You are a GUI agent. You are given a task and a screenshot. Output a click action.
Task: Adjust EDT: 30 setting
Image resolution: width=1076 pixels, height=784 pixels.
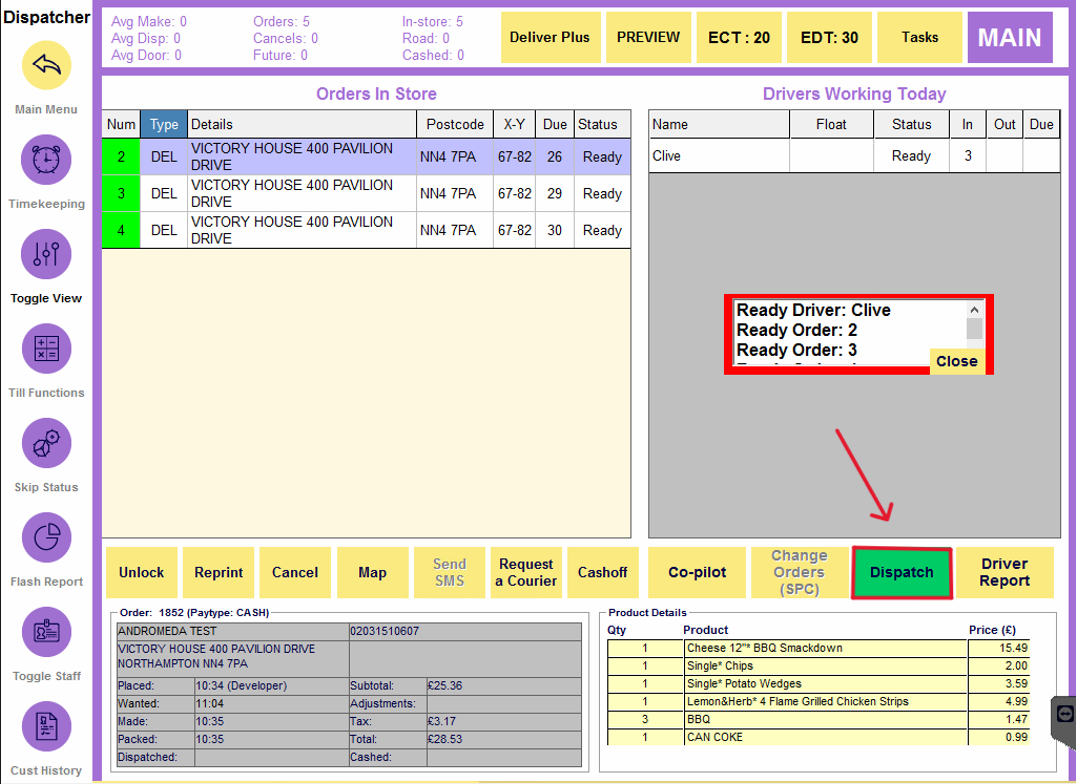(x=829, y=37)
